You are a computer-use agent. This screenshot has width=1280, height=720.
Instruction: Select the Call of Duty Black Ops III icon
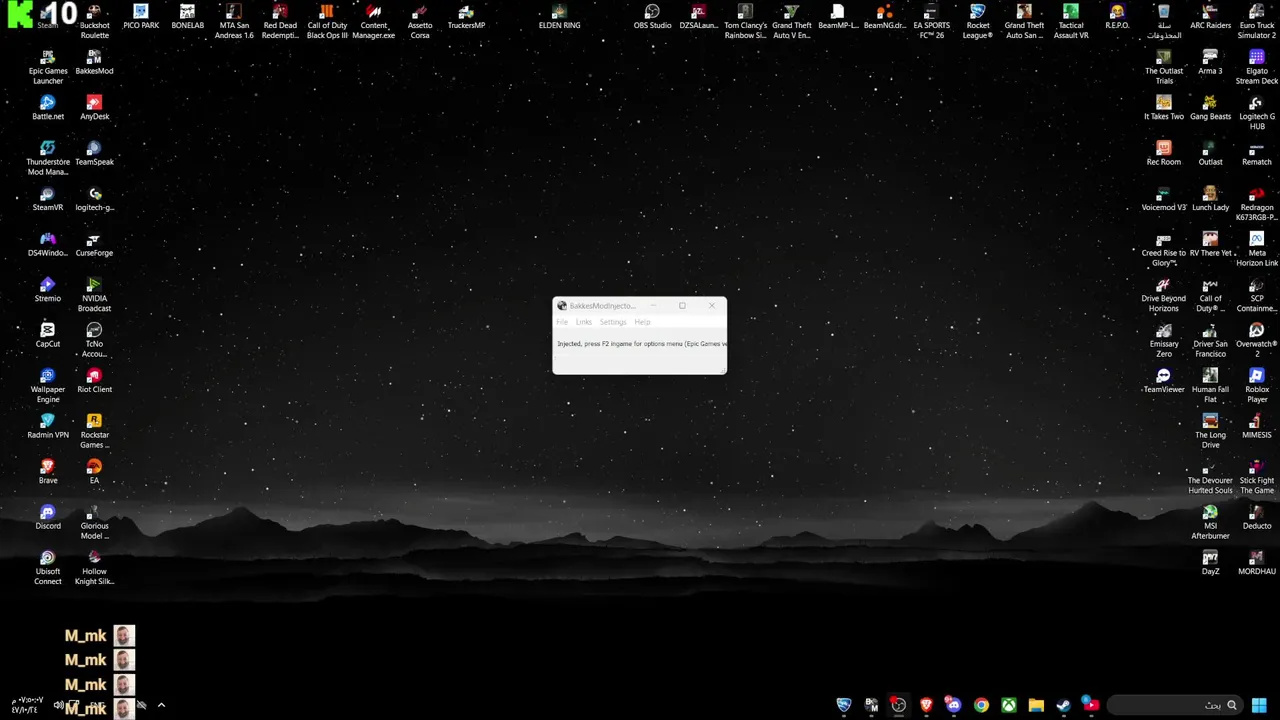tap(327, 23)
